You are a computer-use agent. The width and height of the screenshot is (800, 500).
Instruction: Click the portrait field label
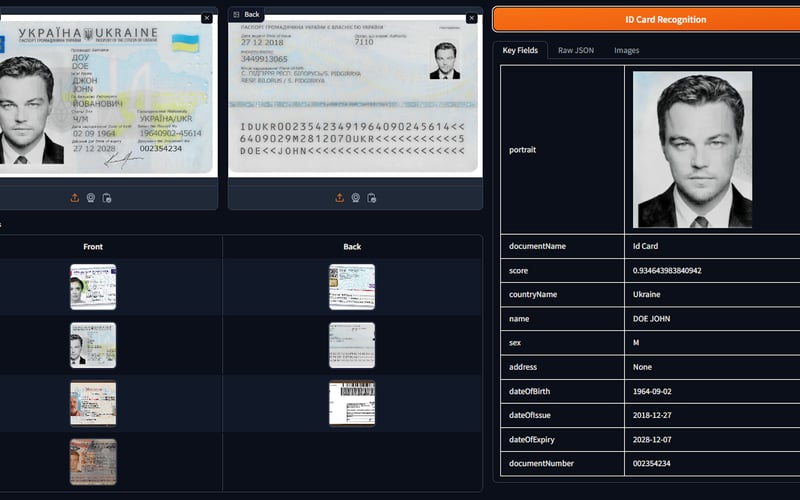coord(522,149)
